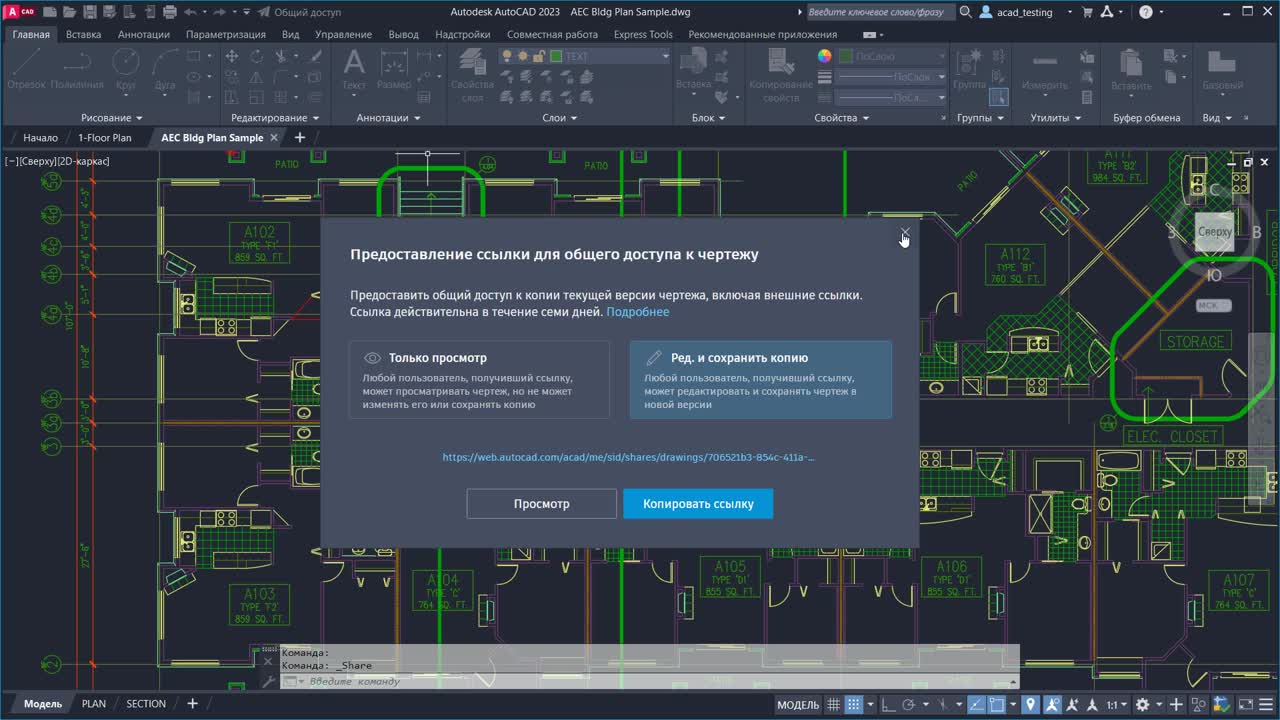1280x720 pixels.
Task: Open the object color wheel swatch
Action: [x=824, y=57]
